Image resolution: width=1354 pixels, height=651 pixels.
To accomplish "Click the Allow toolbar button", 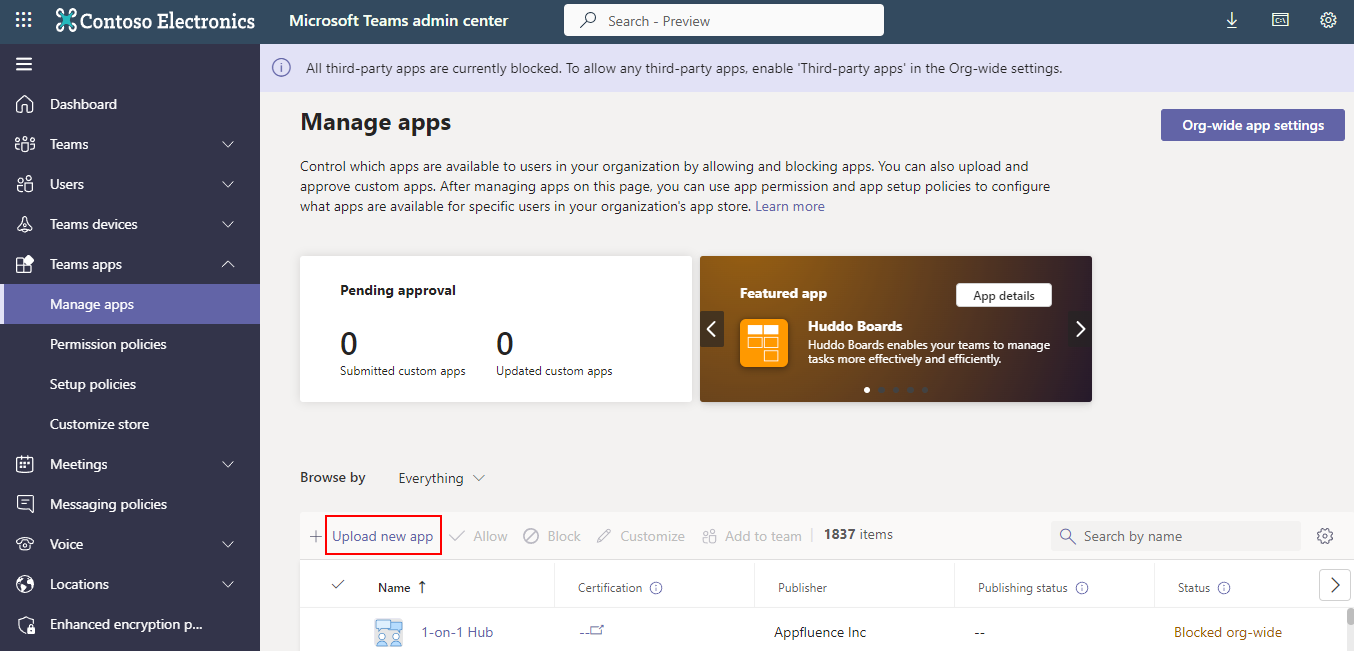I will coord(478,536).
